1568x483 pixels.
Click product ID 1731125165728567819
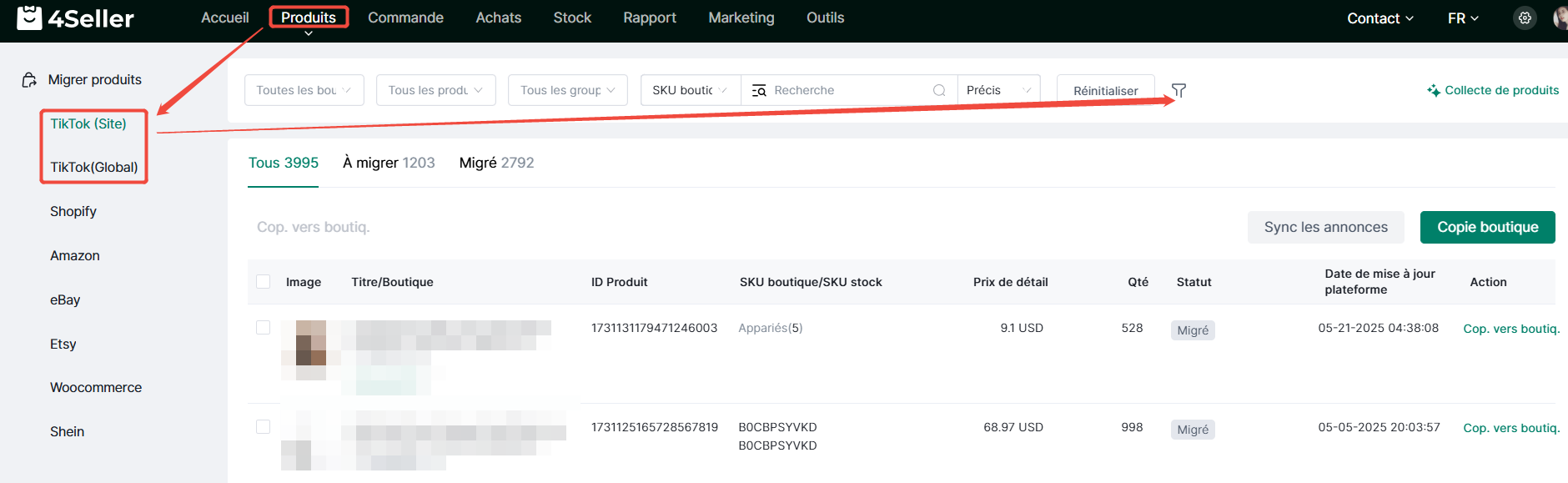coord(655,427)
